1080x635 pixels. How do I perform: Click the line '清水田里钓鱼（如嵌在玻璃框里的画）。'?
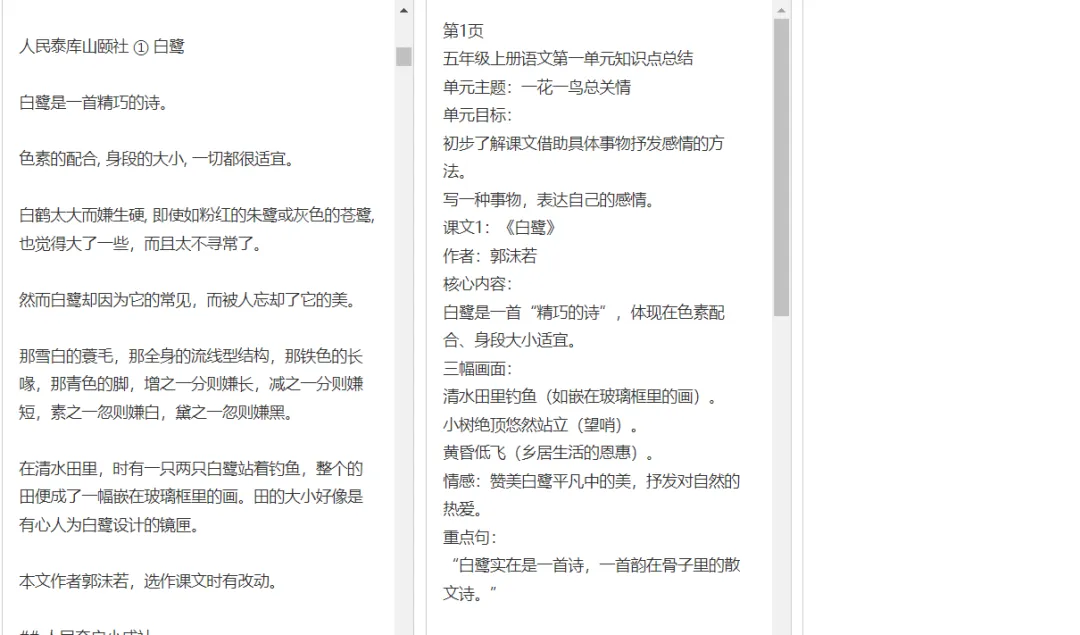581,397
